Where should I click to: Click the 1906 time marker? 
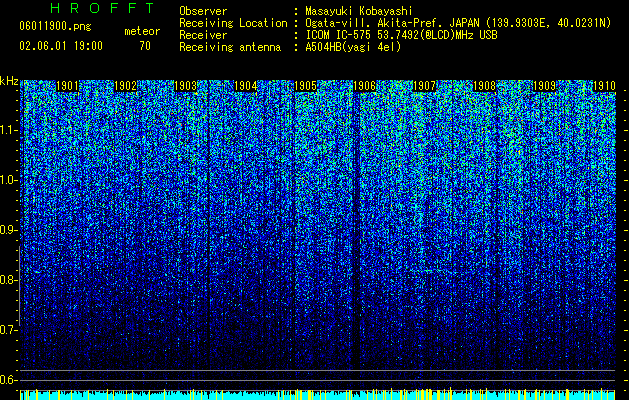tap(365, 86)
